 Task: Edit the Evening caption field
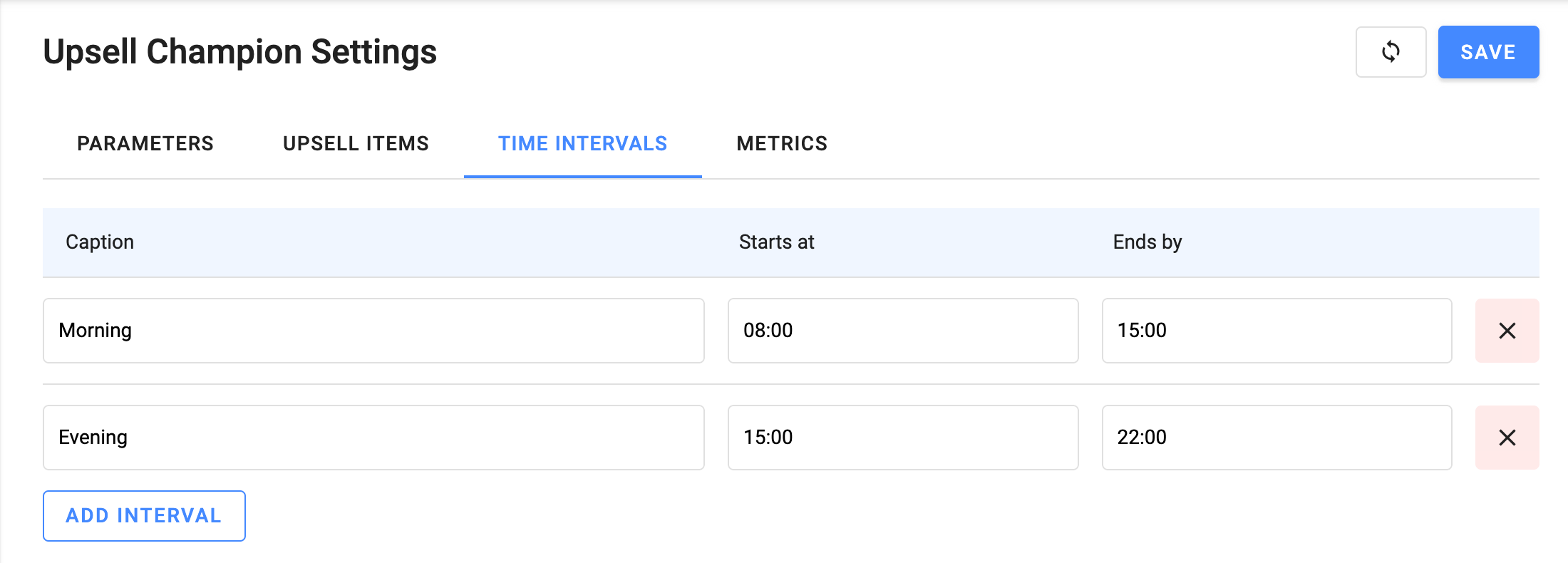(373, 438)
